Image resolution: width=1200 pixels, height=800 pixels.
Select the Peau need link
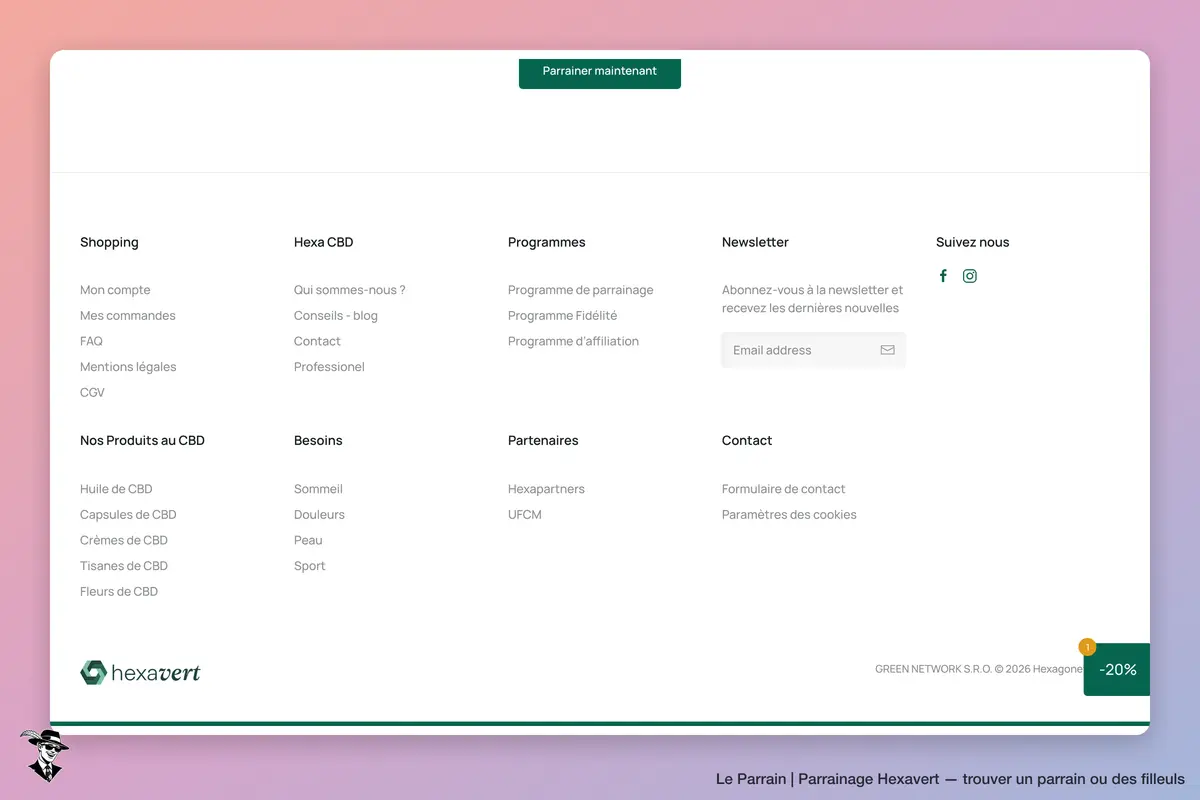[x=308, y=540]
